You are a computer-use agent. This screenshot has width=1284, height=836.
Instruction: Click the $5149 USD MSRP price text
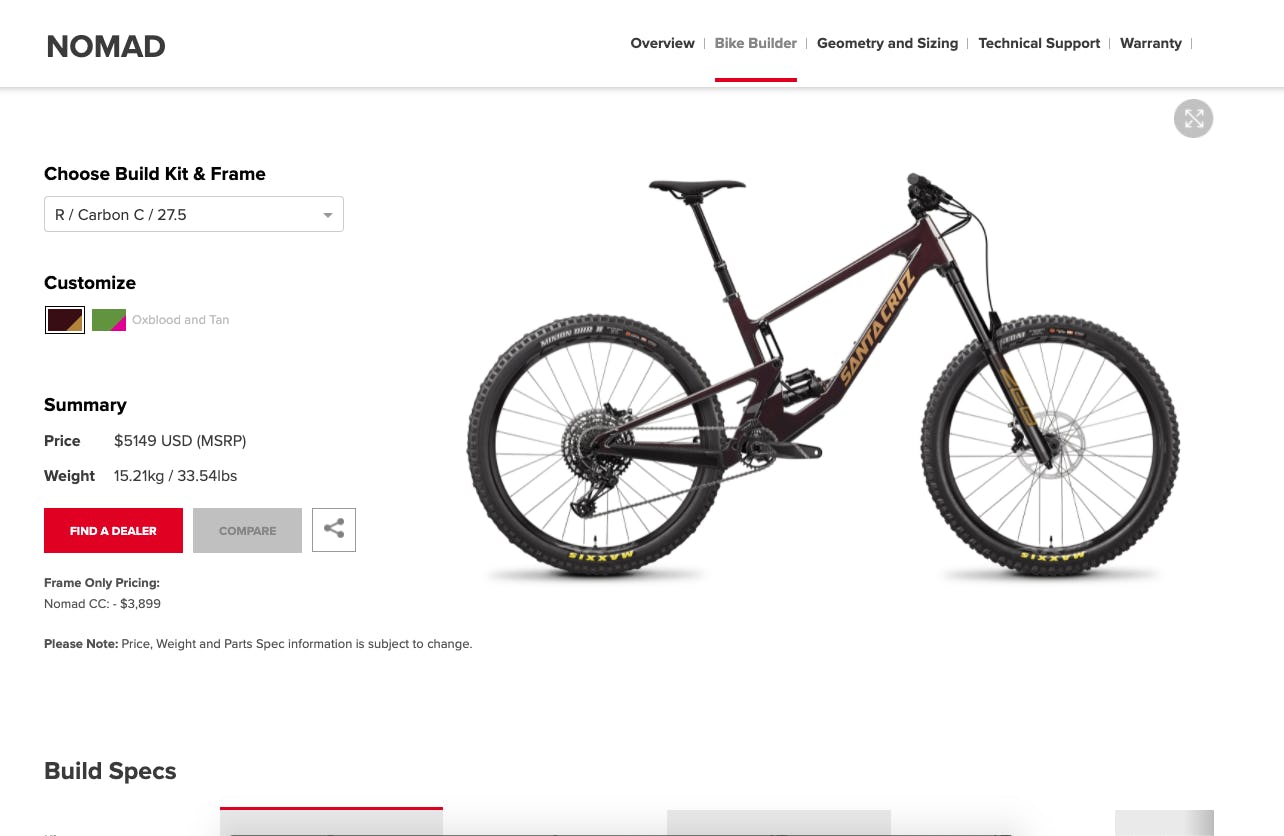click(x=180, y=441)
